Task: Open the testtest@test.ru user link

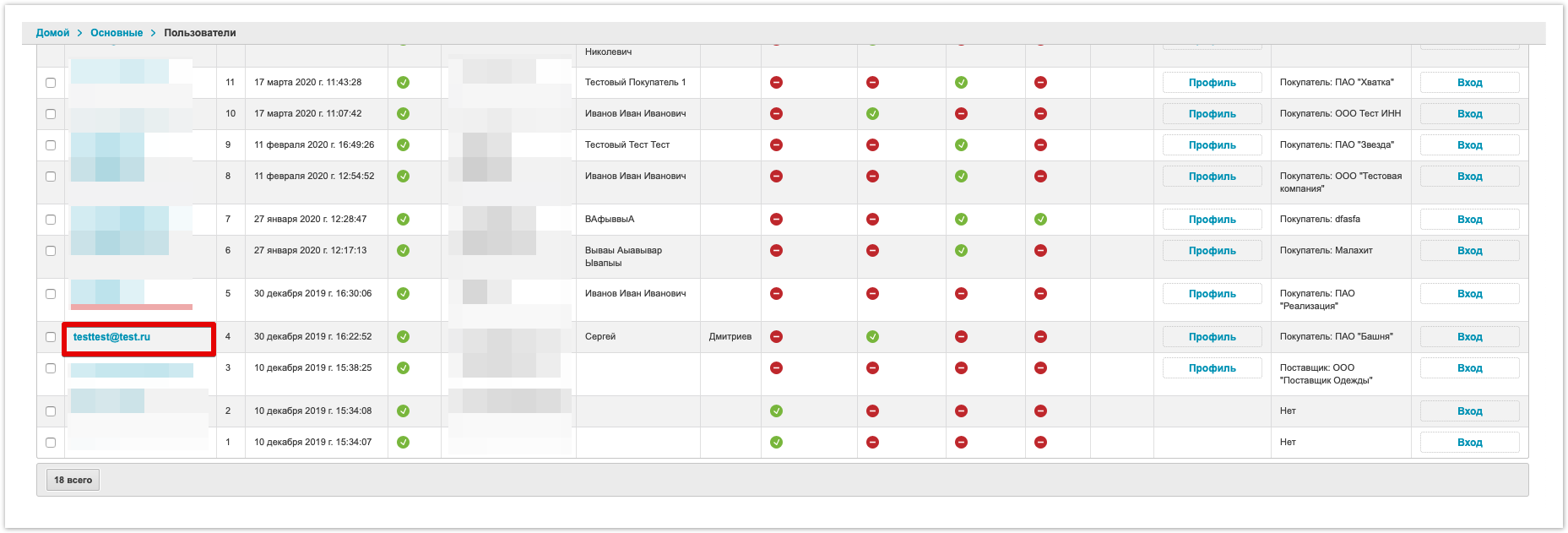Action: coord(111,337)
